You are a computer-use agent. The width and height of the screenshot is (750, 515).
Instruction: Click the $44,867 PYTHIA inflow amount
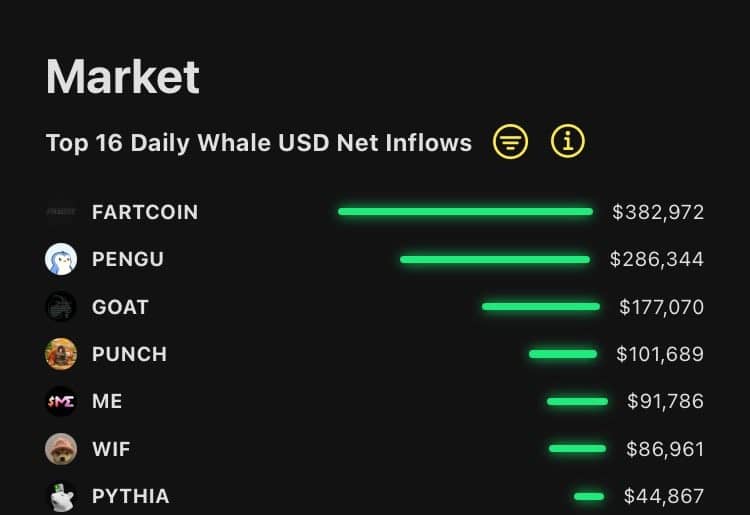[x=664, y=496]
